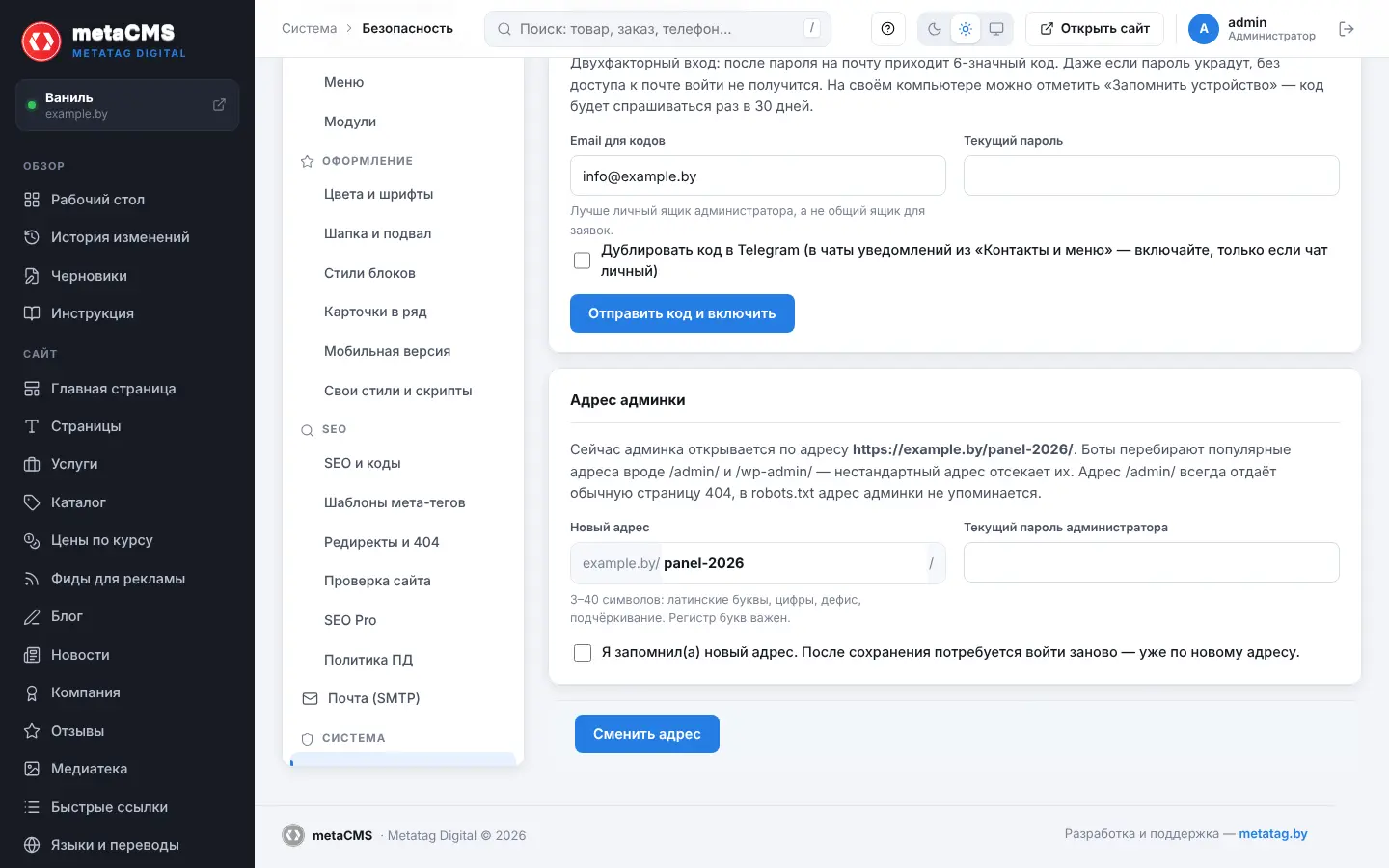This screenshot has width=1389, height=868.
Task: Click the help question mark icon
Action: coord(887,29)
